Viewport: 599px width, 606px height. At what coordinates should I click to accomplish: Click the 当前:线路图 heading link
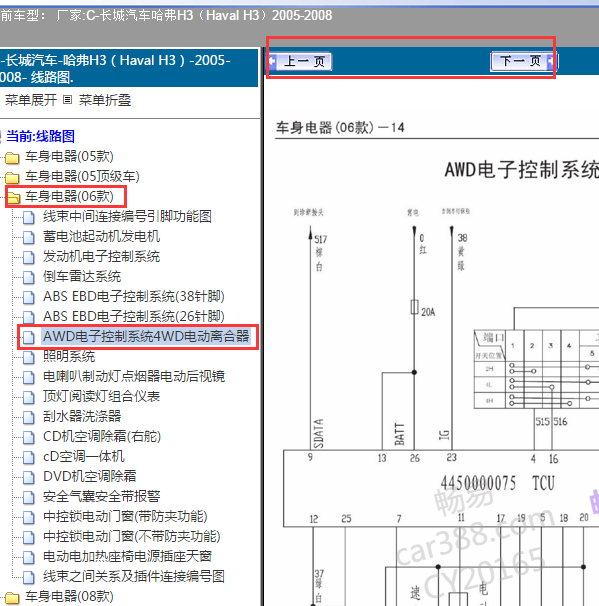click(x=41, y=136)
